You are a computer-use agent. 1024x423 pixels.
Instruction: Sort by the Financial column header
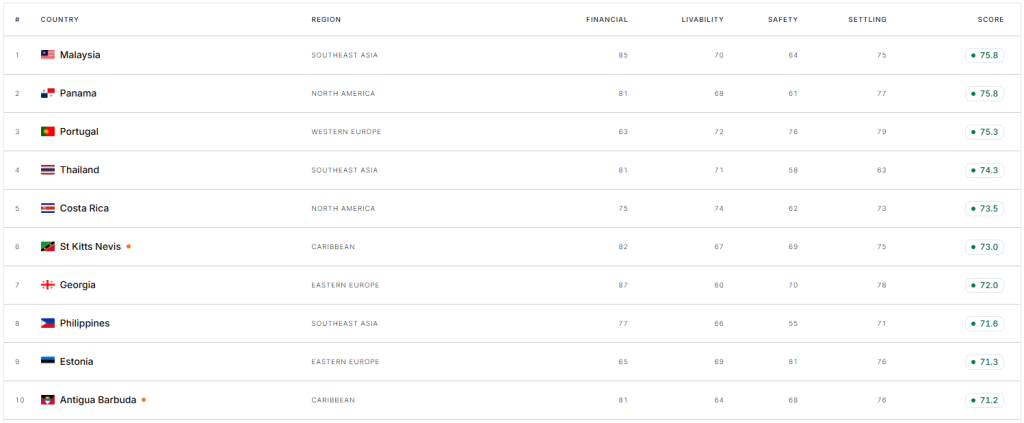607,20
